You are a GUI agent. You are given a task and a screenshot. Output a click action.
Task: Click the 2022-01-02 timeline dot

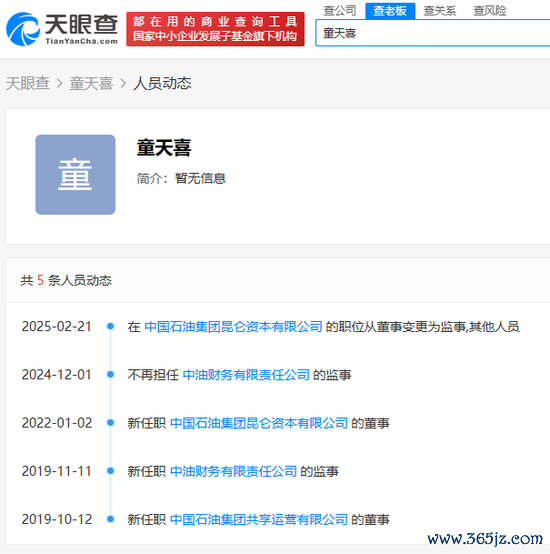pyautogui.click(x=111, y=423)
